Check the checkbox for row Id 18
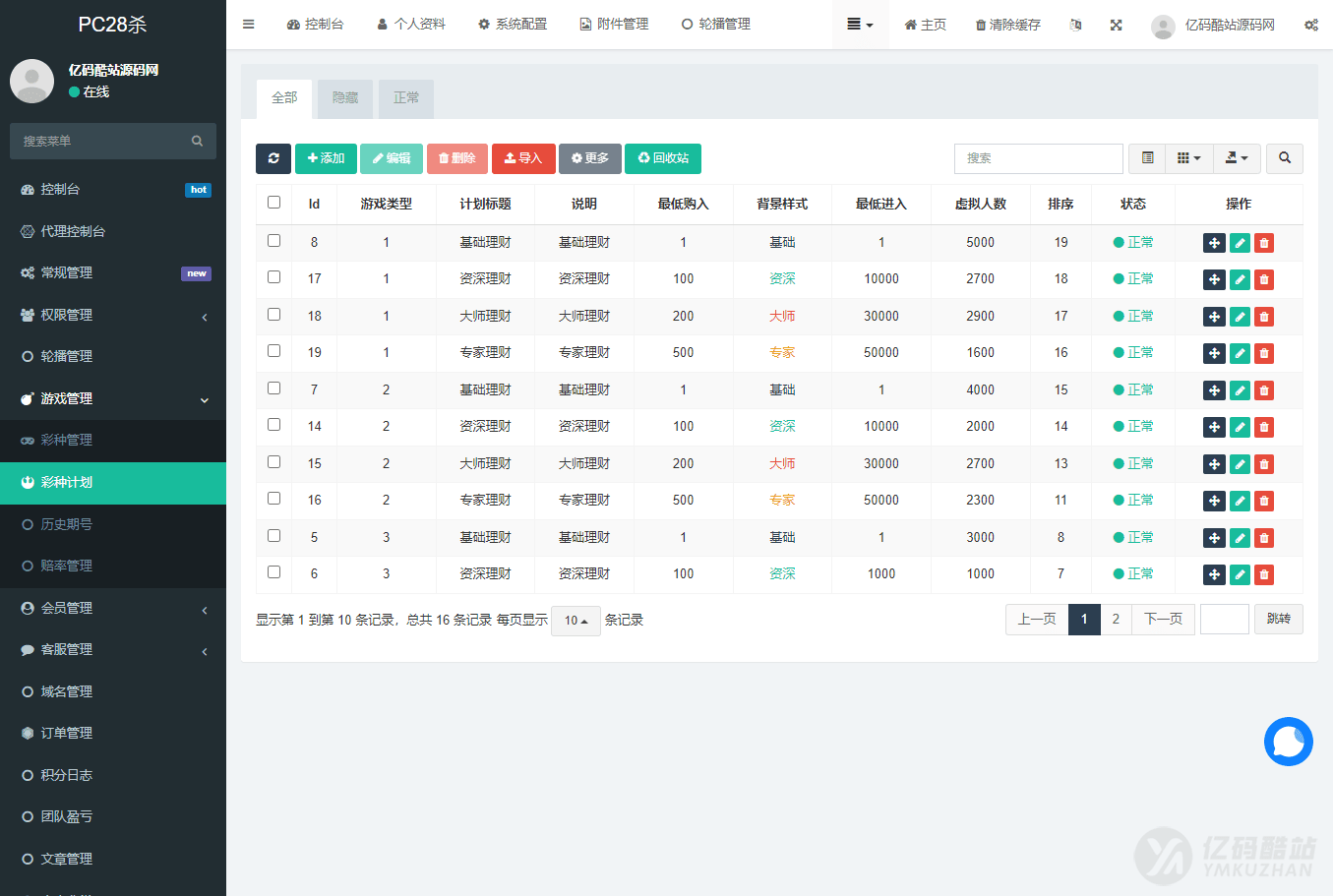Screen dimensions: 1333x896 coord(273,315)
